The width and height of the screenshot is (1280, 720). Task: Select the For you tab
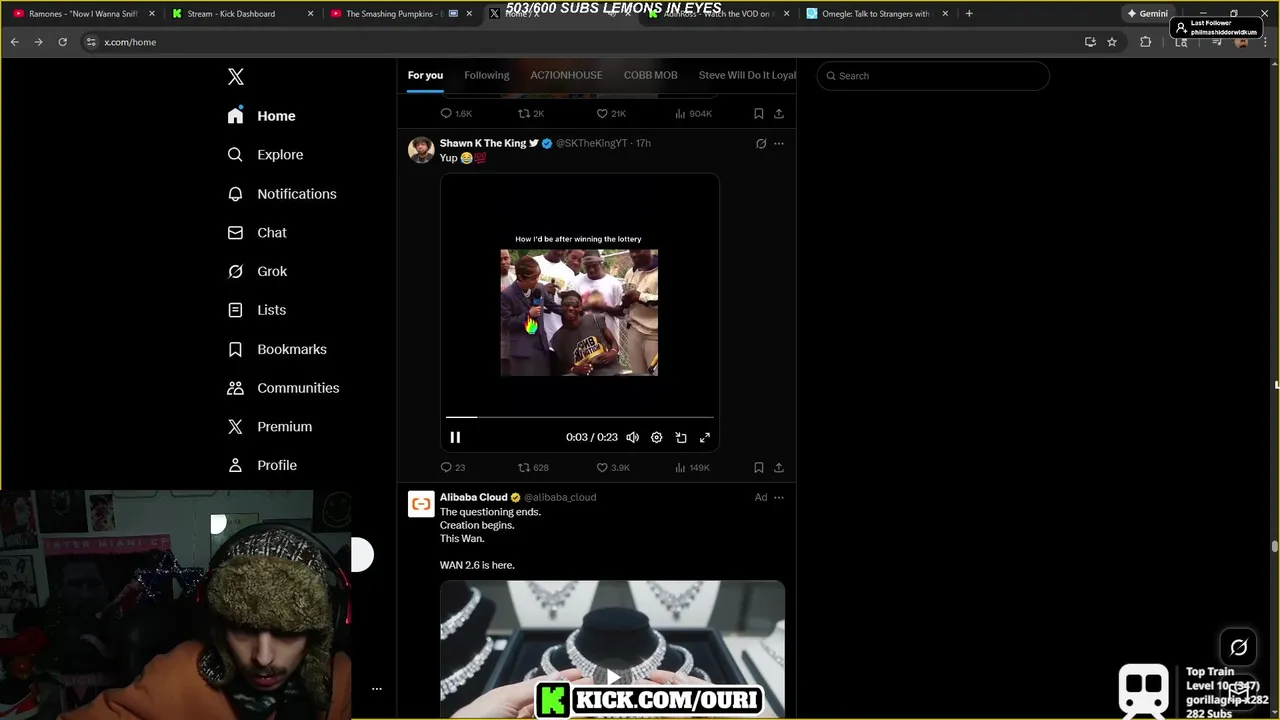pyautogui.click(x=425, y=75)
